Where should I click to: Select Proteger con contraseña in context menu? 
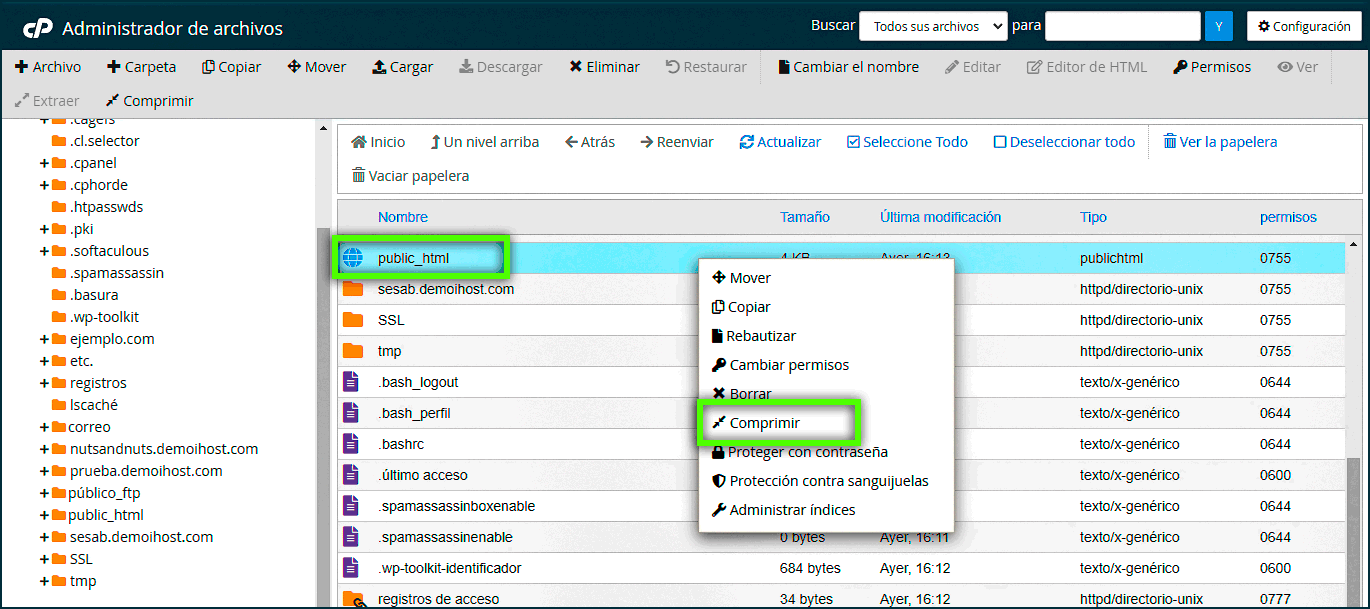[x=787, y=452]
